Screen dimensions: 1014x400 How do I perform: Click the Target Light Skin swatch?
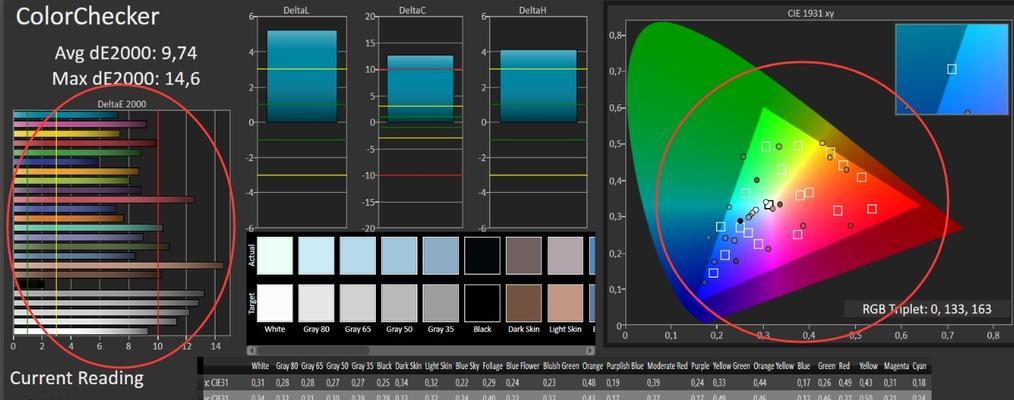565,303
